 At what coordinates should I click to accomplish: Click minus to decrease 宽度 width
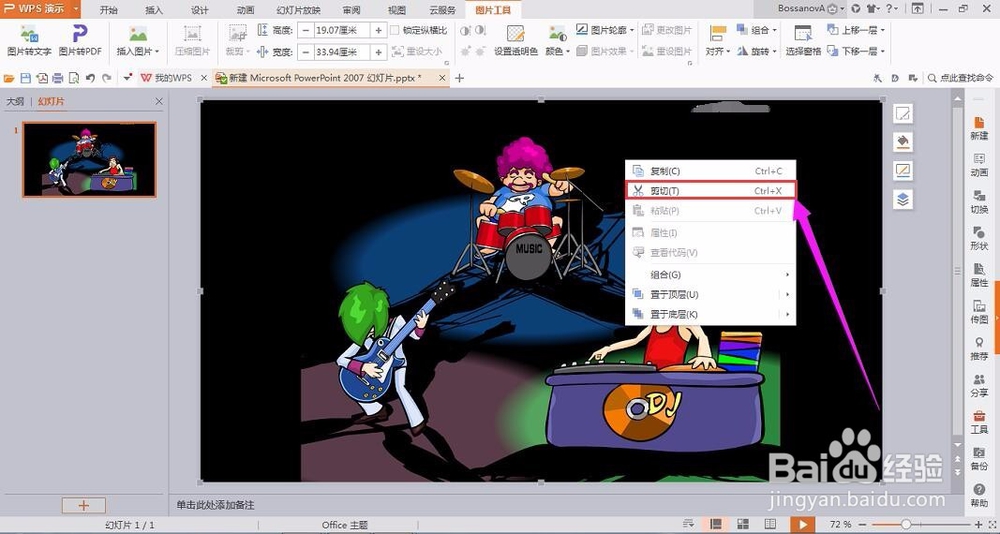pyautogui.click(x=306, y=52)
